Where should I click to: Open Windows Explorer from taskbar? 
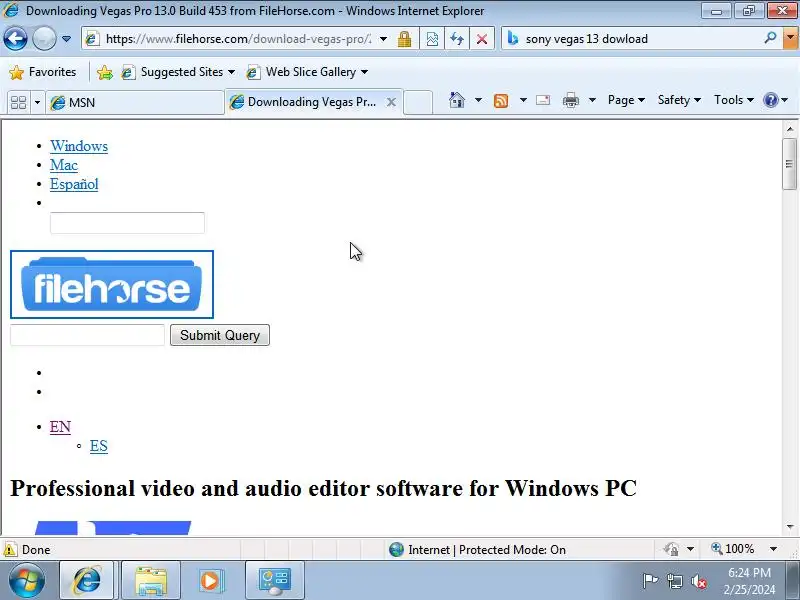tap(151, 580)
